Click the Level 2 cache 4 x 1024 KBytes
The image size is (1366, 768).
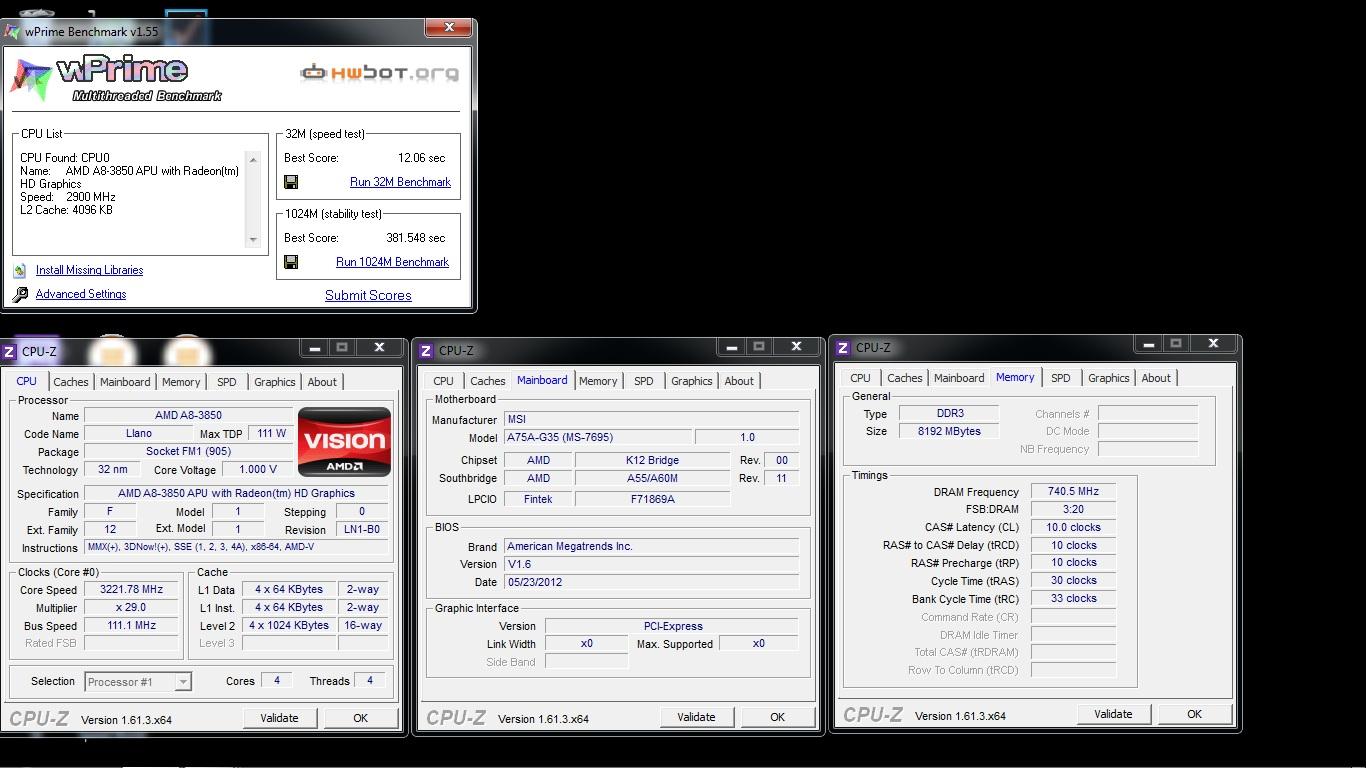click(x=289, y=625)
